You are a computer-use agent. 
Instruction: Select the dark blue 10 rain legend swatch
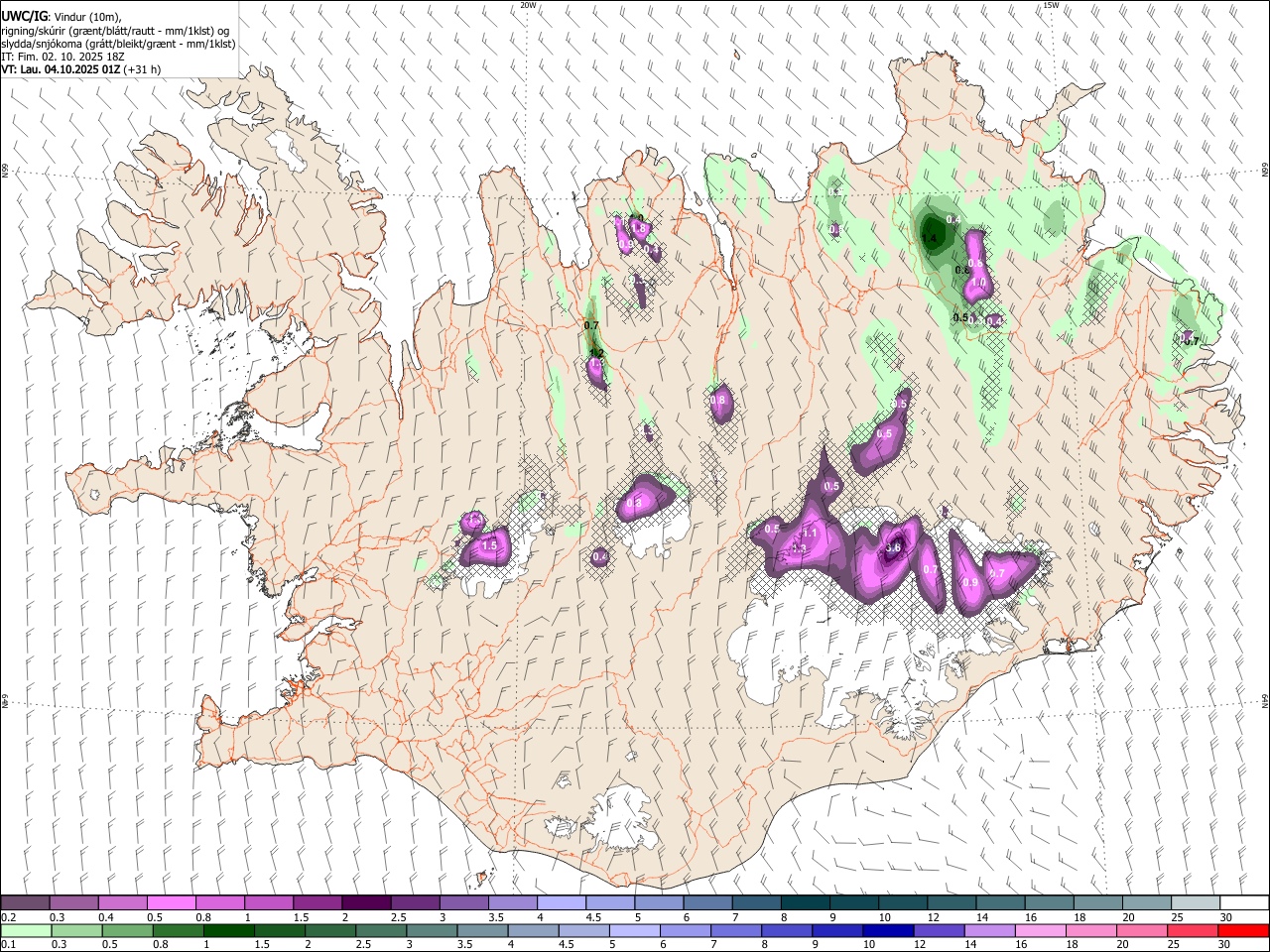888,930
